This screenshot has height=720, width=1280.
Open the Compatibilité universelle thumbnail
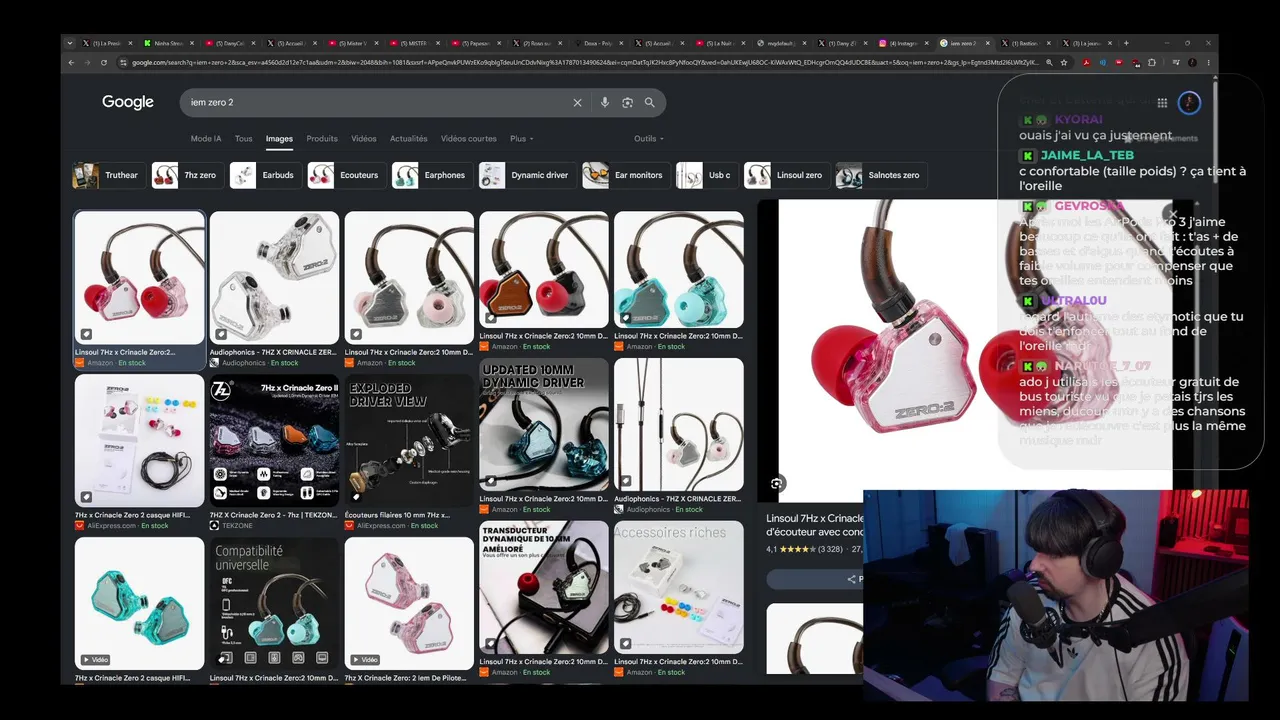274,603
